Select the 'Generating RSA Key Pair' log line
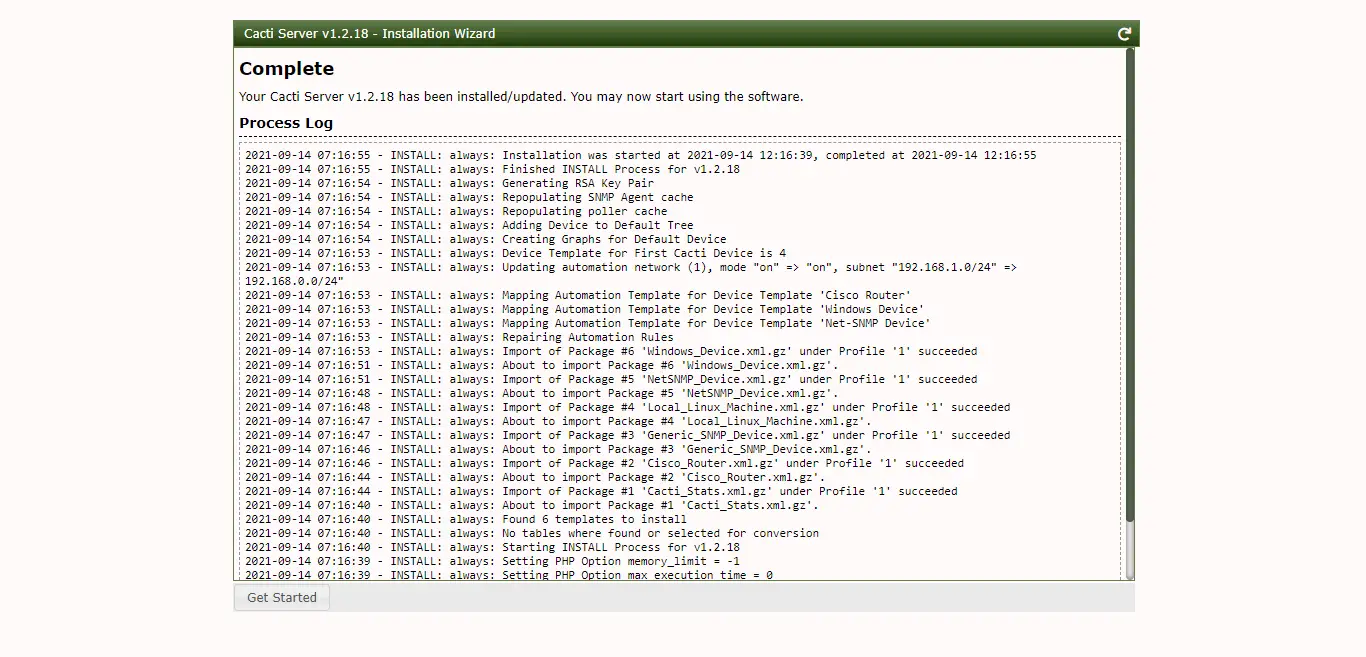The image size is (1366, 657). 450,183
